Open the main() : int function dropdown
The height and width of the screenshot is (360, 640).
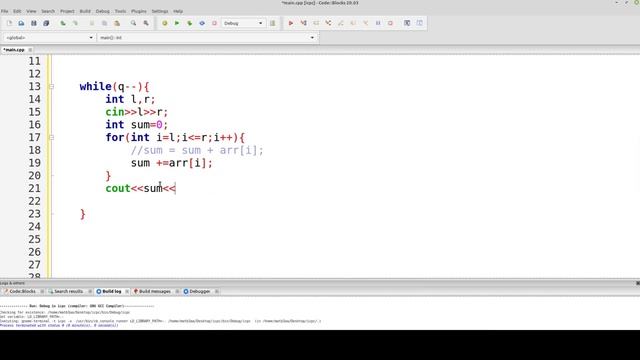(207, 38)
